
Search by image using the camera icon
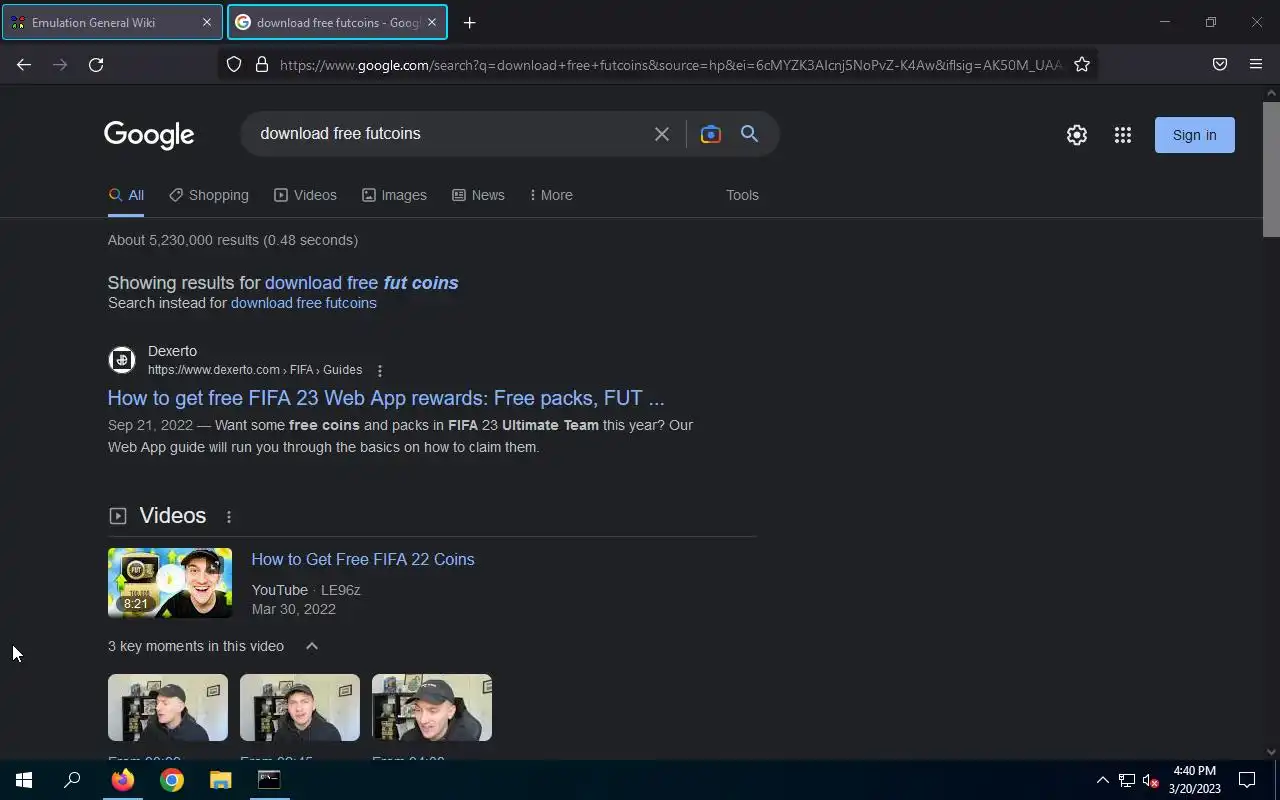click(x=711, y=134)
